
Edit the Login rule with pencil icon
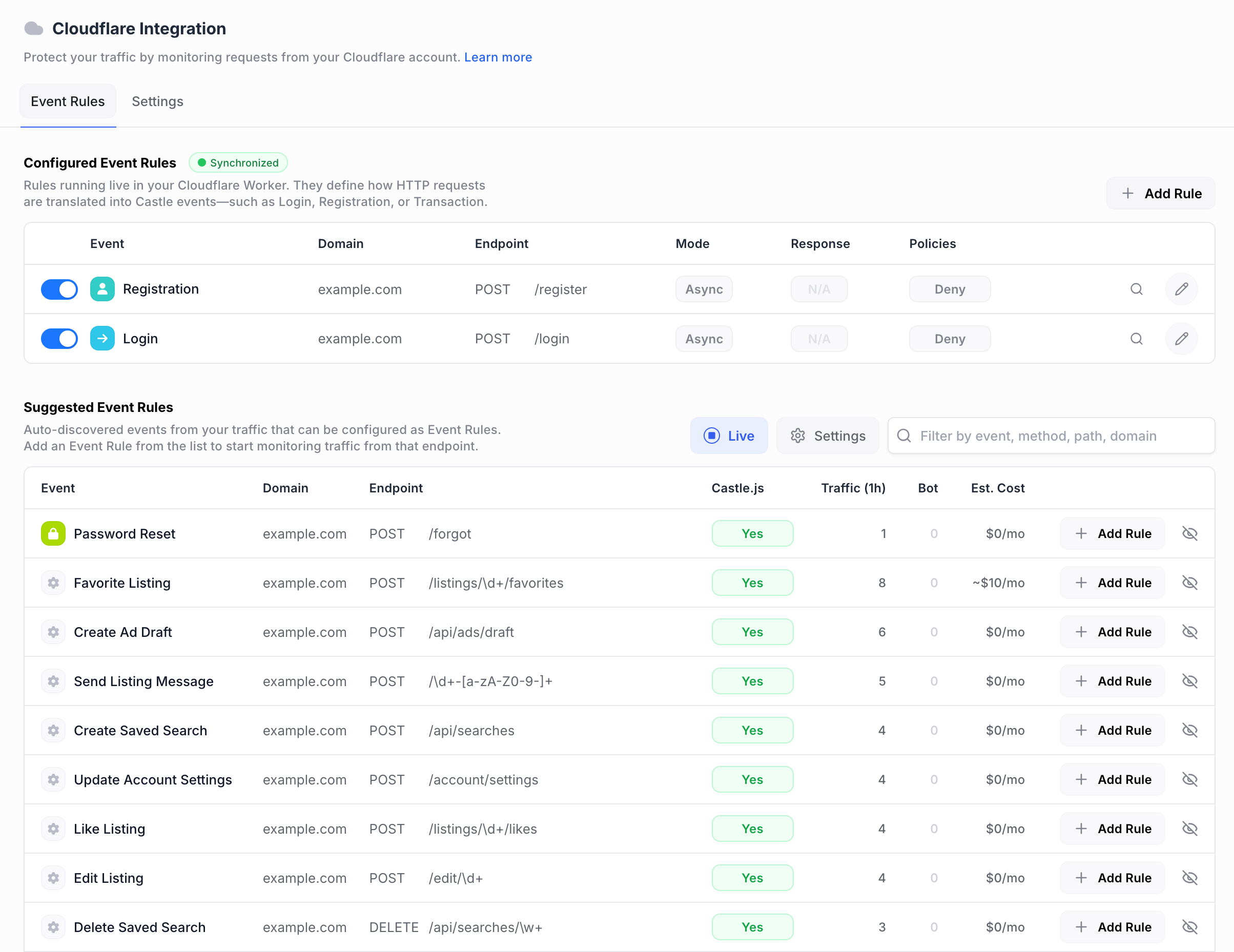coord(1181,338)
